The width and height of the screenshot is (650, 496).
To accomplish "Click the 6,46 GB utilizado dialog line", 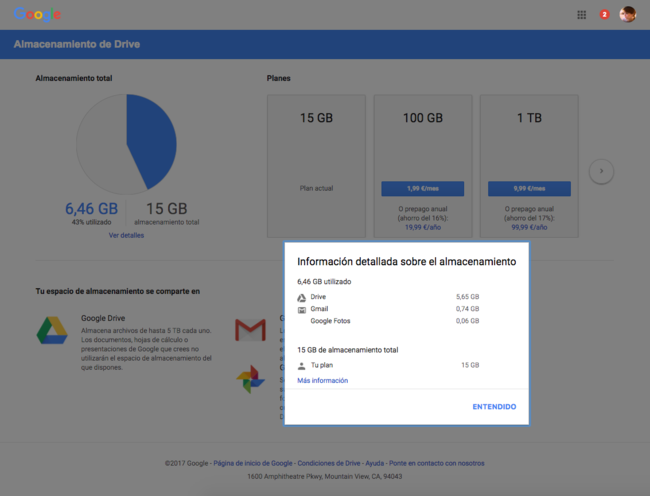I will [x=324, y=282].
